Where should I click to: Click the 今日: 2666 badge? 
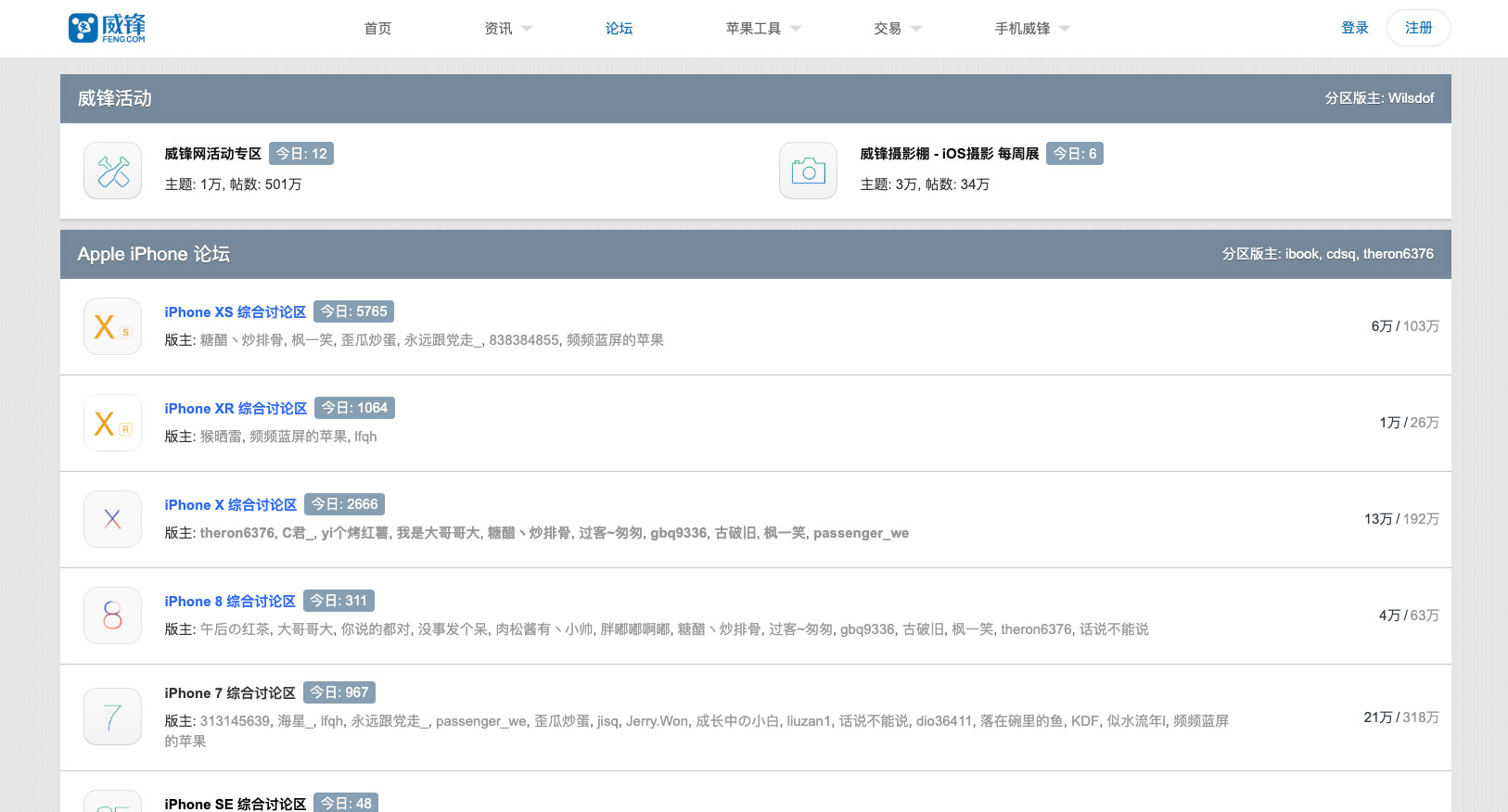(345, 504)
